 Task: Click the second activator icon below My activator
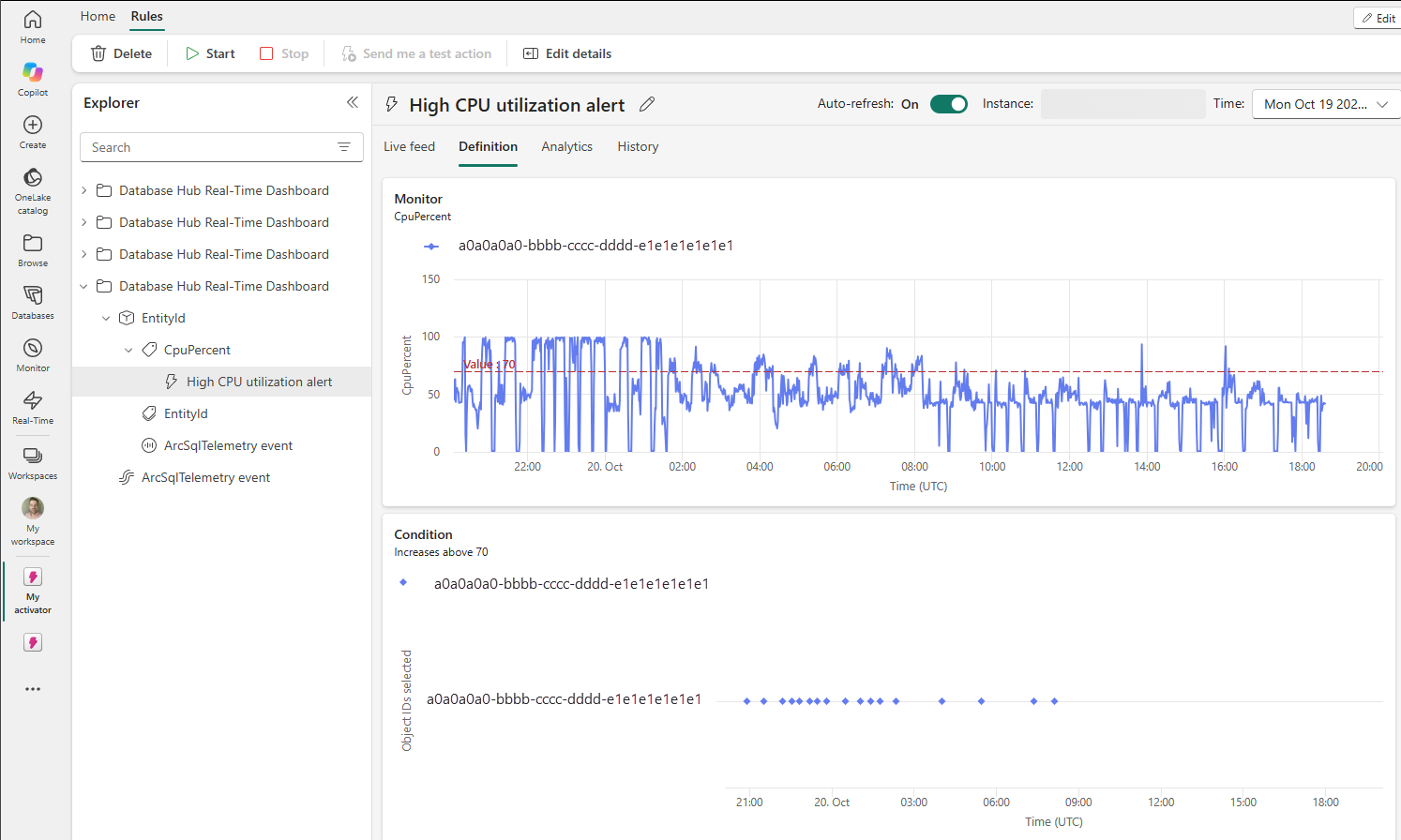pos(33,642)
